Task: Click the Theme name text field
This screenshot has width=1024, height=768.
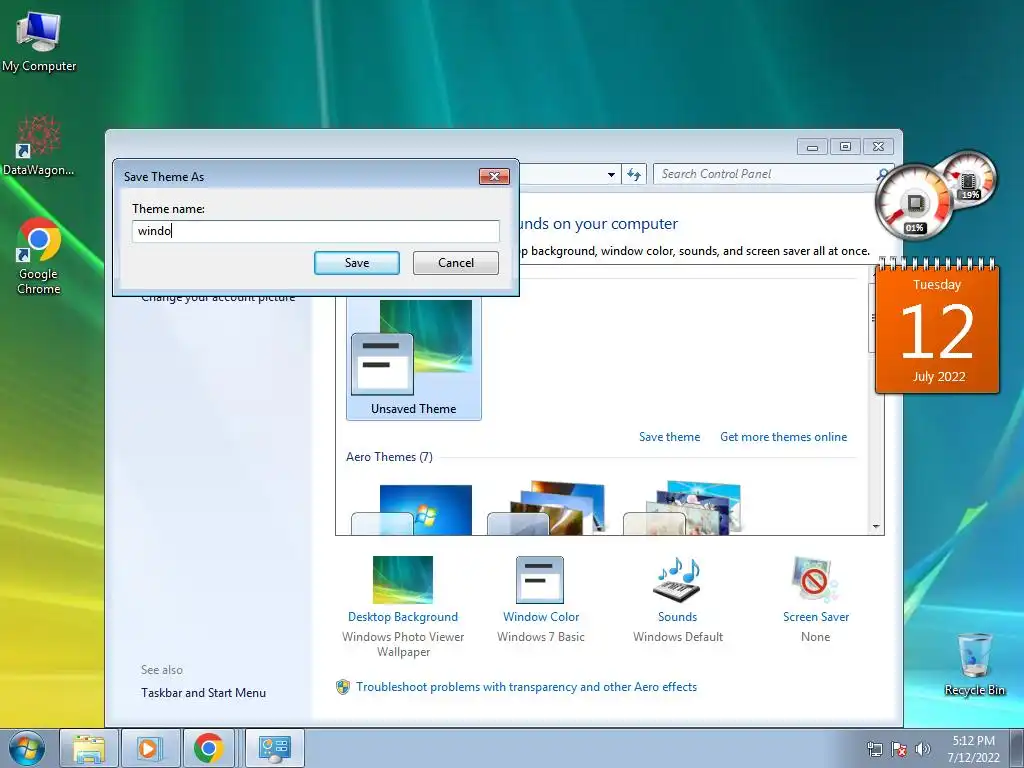Action: (315, 231)
